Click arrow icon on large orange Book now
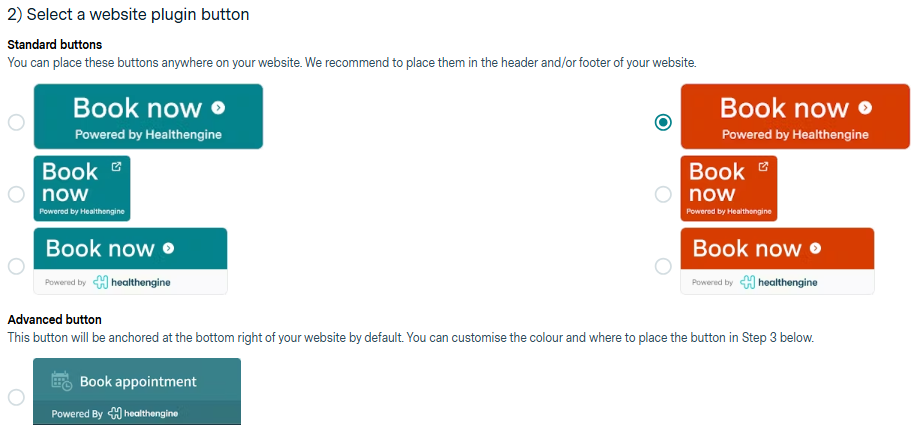This screenshot has height=437, width=923. click(x=865, y=107)
